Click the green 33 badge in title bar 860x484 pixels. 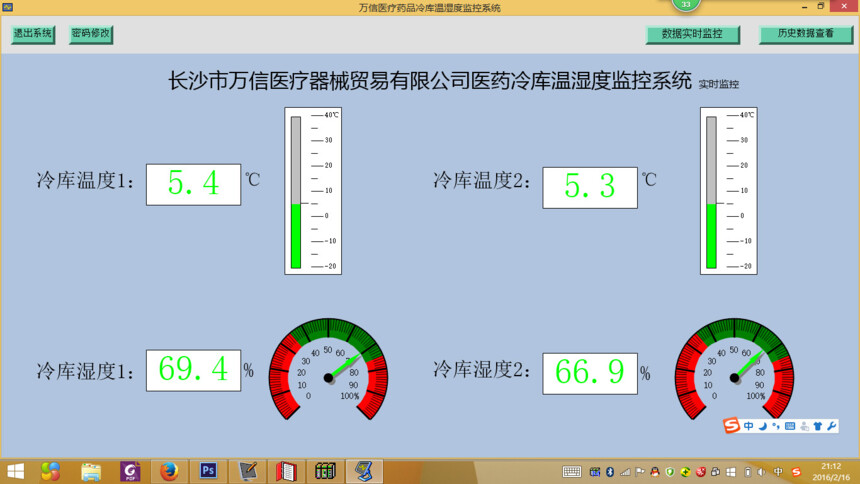[686, 5]
